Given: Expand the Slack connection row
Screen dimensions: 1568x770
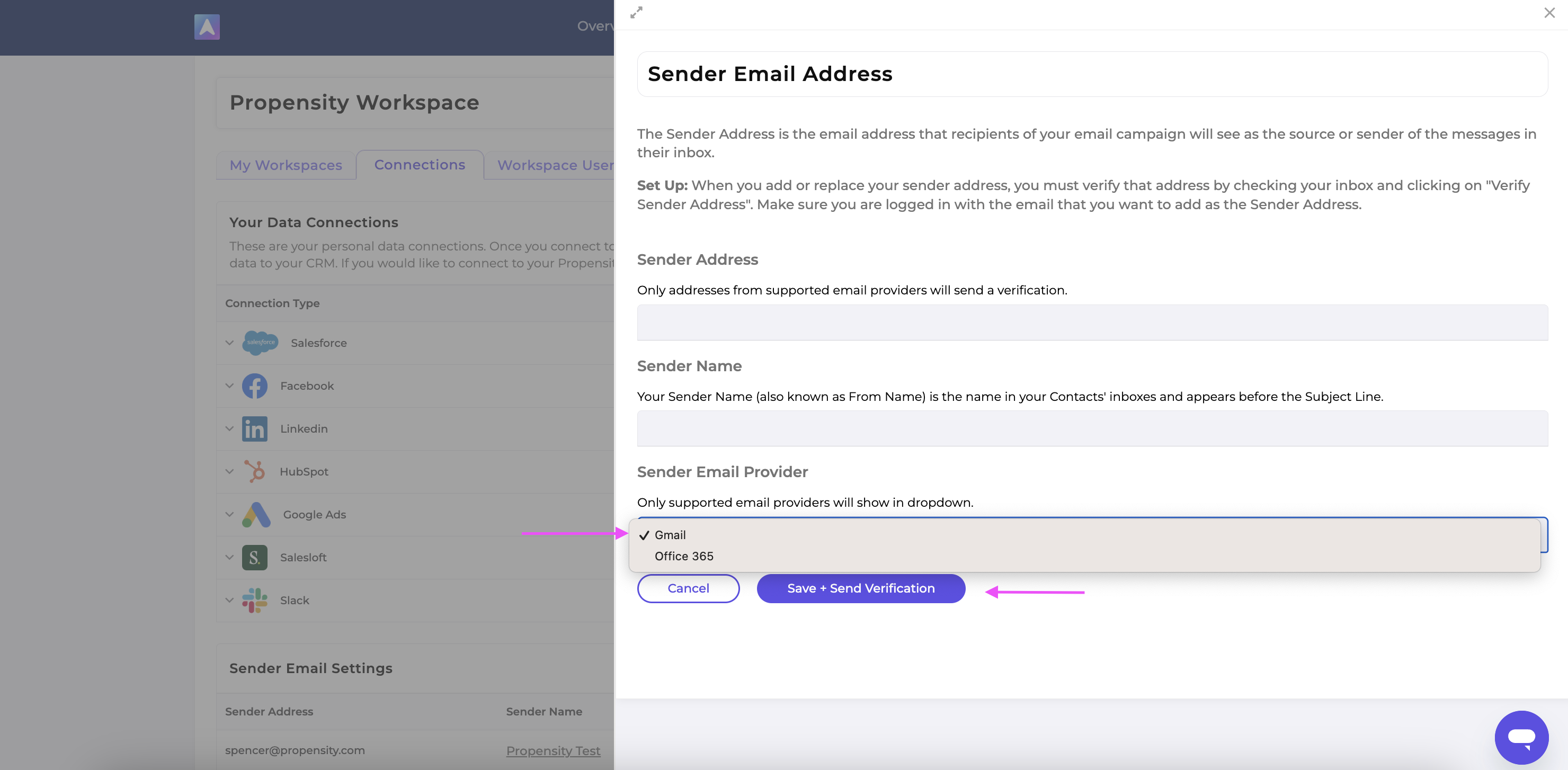Looking at the screenshot, I should coord(229,600).
